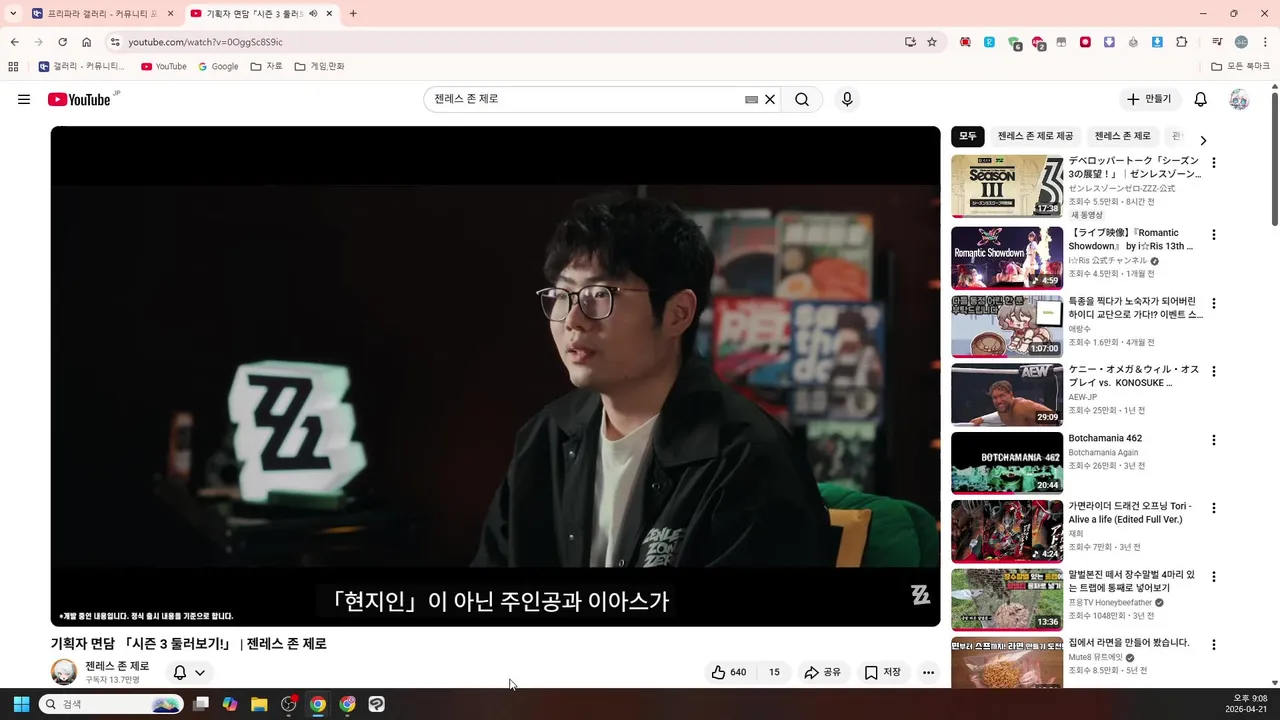This screenshot has width=1280, height=720.
Task: Open 가면라이더 드래건 오프닝 video title
Action: coord(1130,513)
